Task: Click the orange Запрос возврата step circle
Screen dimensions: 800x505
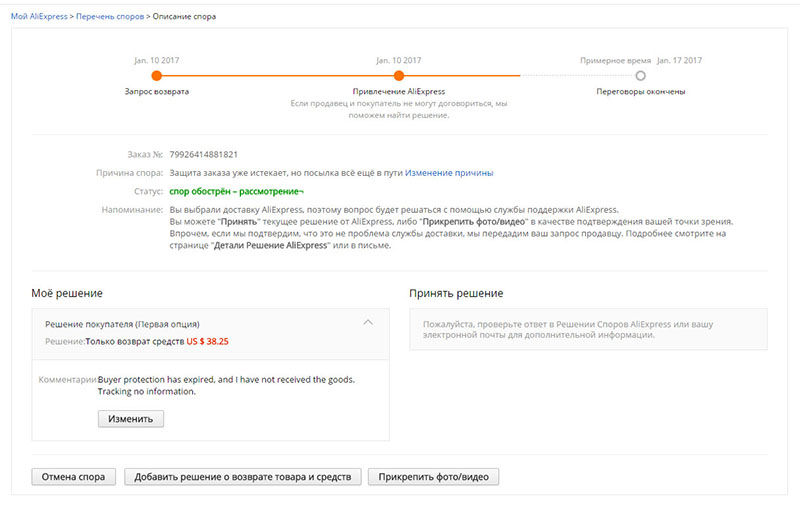Action: click(156, 75)
